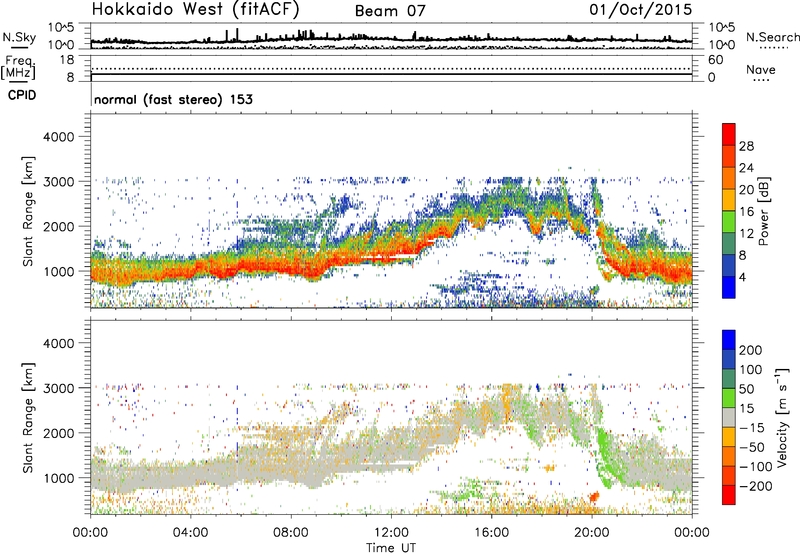Pick the yellow 16–20 dB Power colorbar segment
Image resolution: width=800 pixels, height=554 pixels.
click(729, 200)
